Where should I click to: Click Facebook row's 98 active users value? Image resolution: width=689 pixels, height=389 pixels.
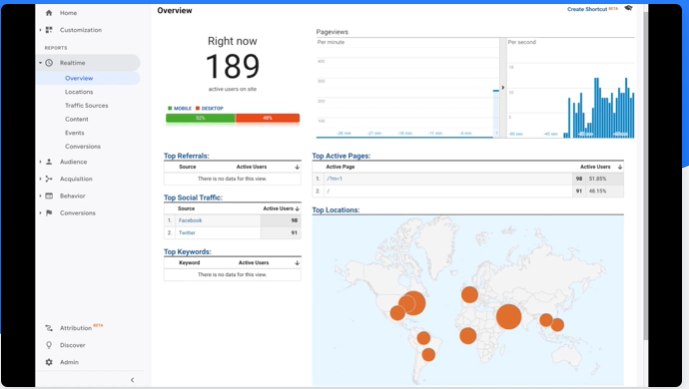pos(294,221)
